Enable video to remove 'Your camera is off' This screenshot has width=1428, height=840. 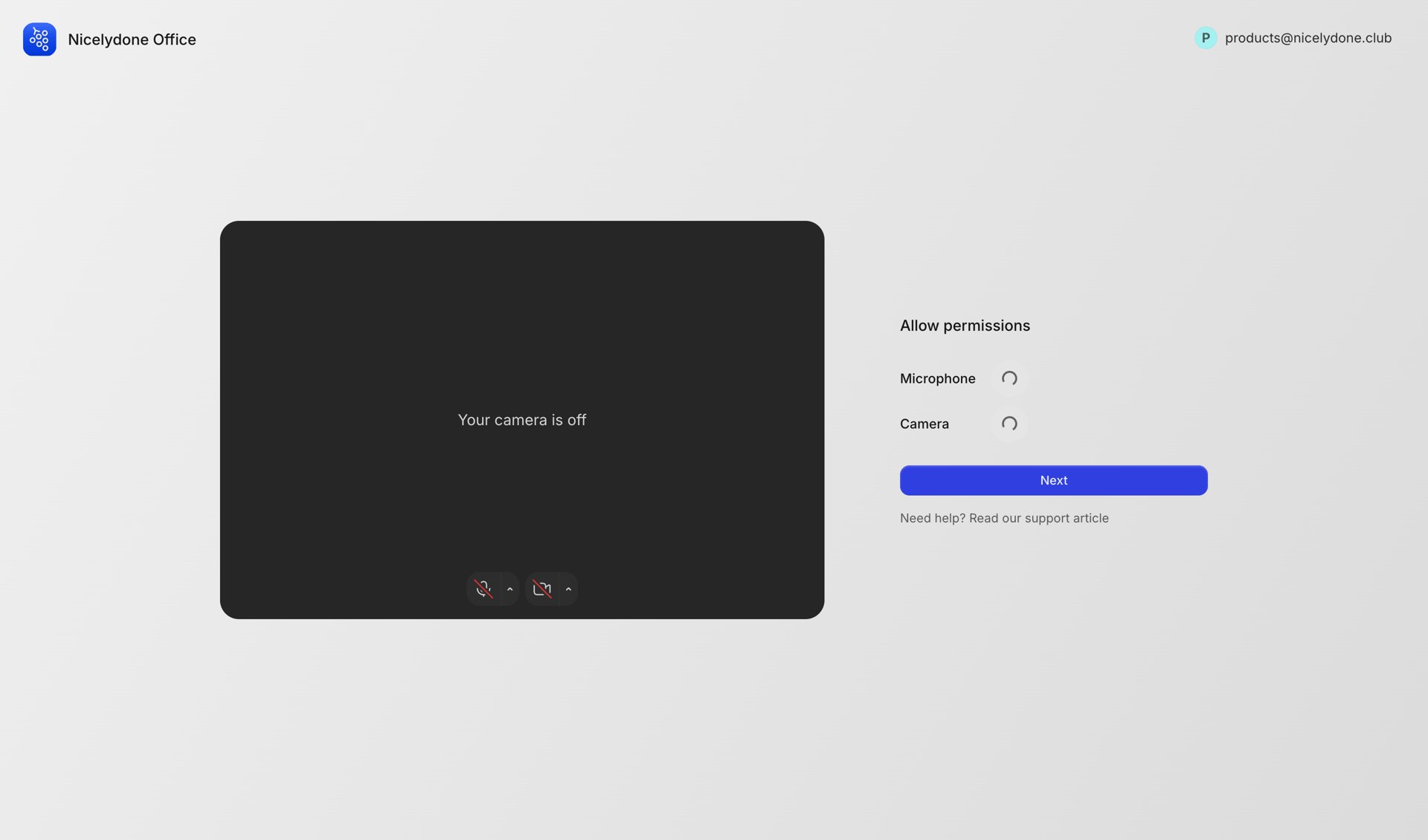(543, 588)
